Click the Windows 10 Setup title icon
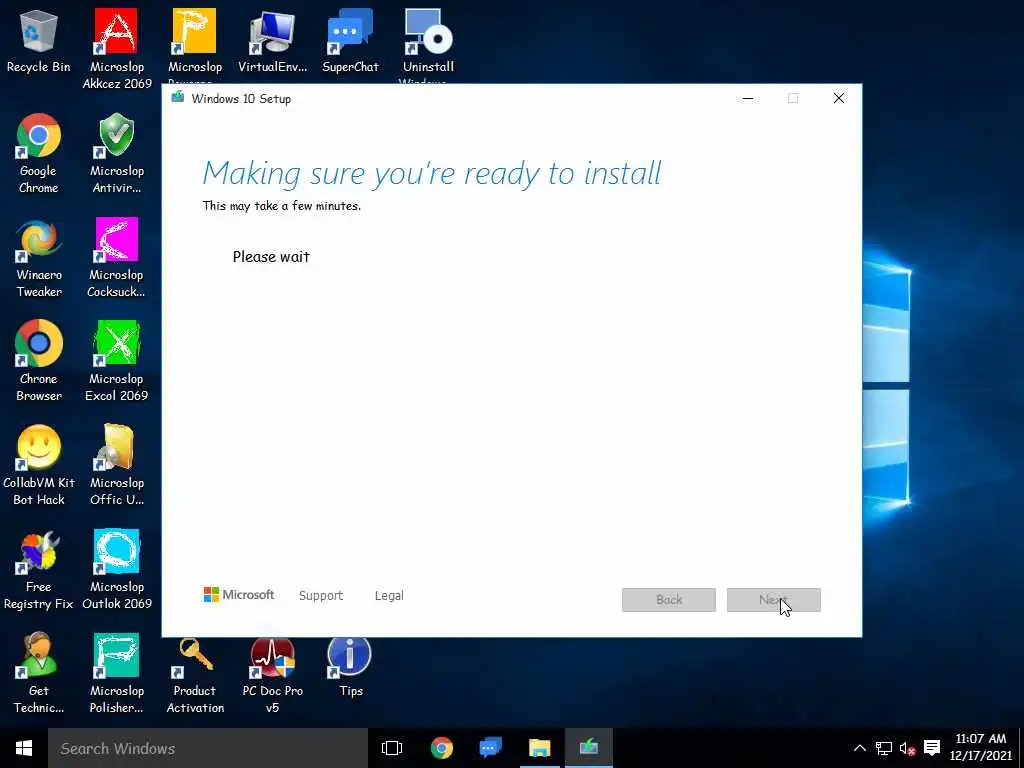The width and height of the screenshot is (1024, 768). click(177, 98)
